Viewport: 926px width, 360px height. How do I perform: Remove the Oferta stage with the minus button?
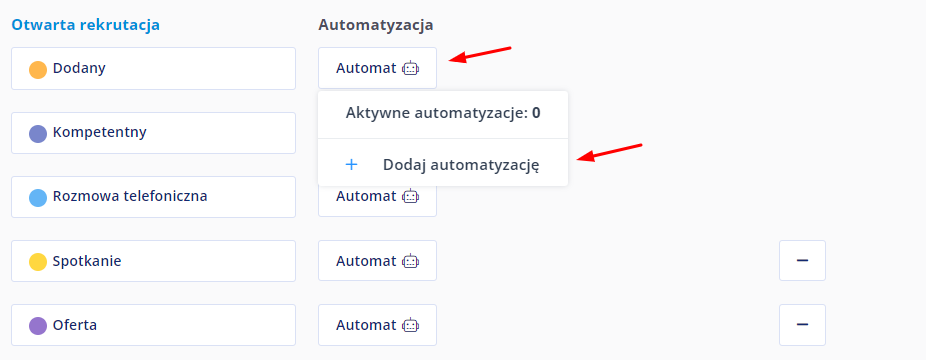point(802,325)
